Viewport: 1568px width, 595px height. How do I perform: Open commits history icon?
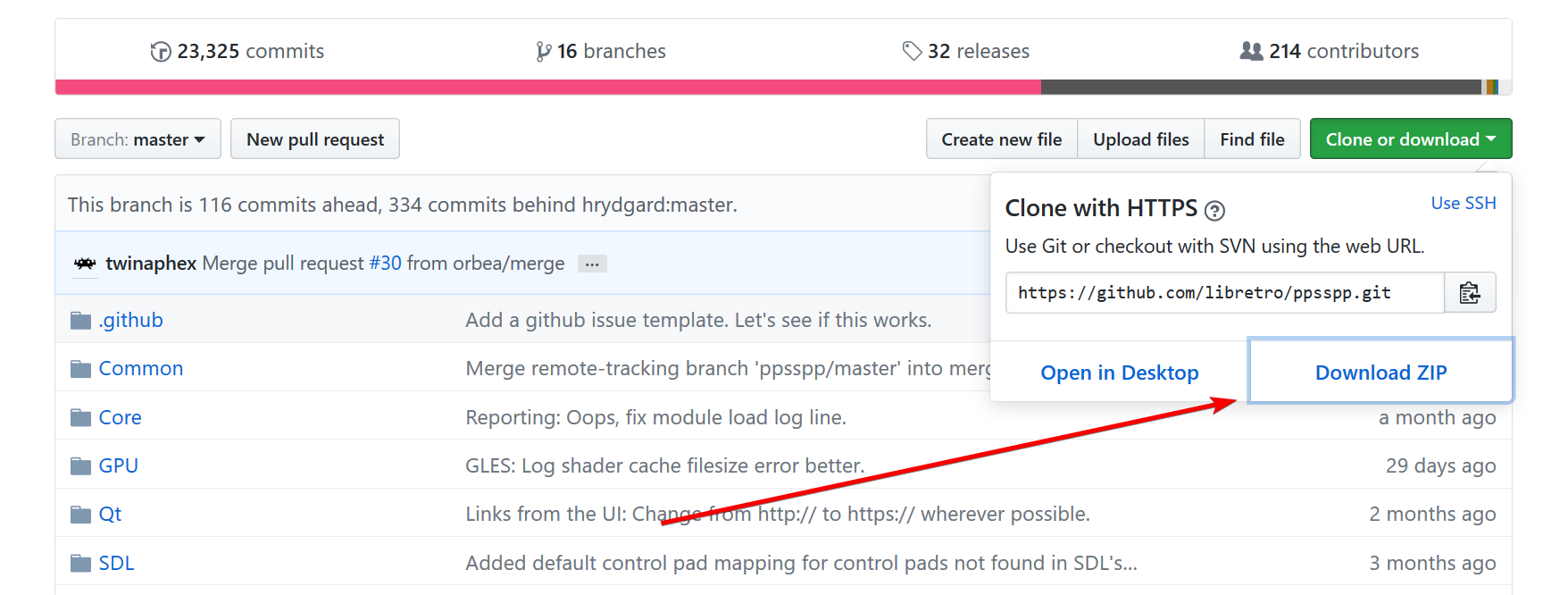coord(161,52)
